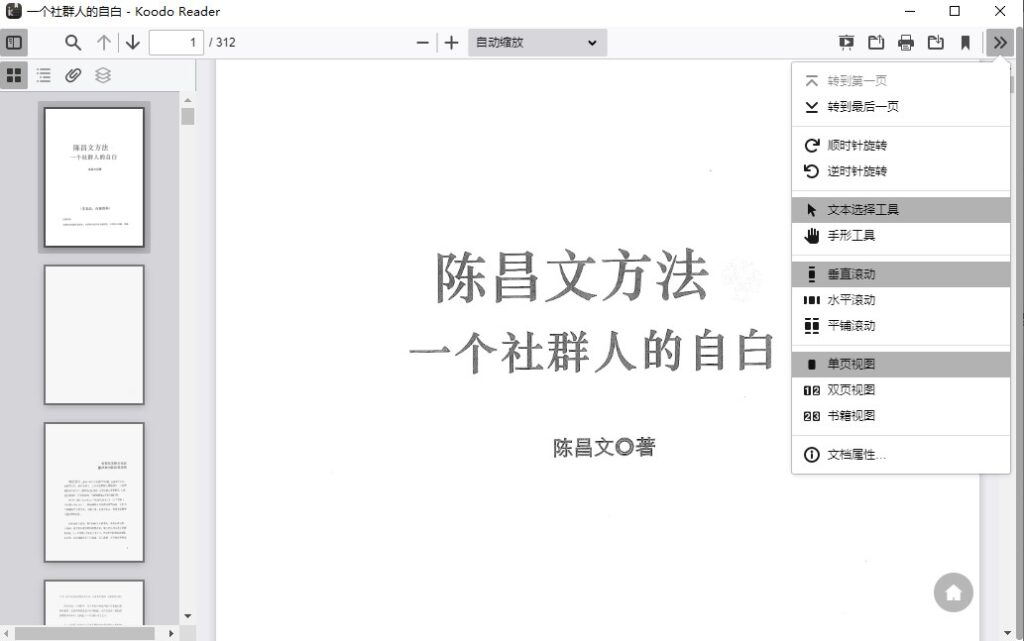Show layers in sidebar
This screenshot has width=1024, height=641.
coord(103,75)
